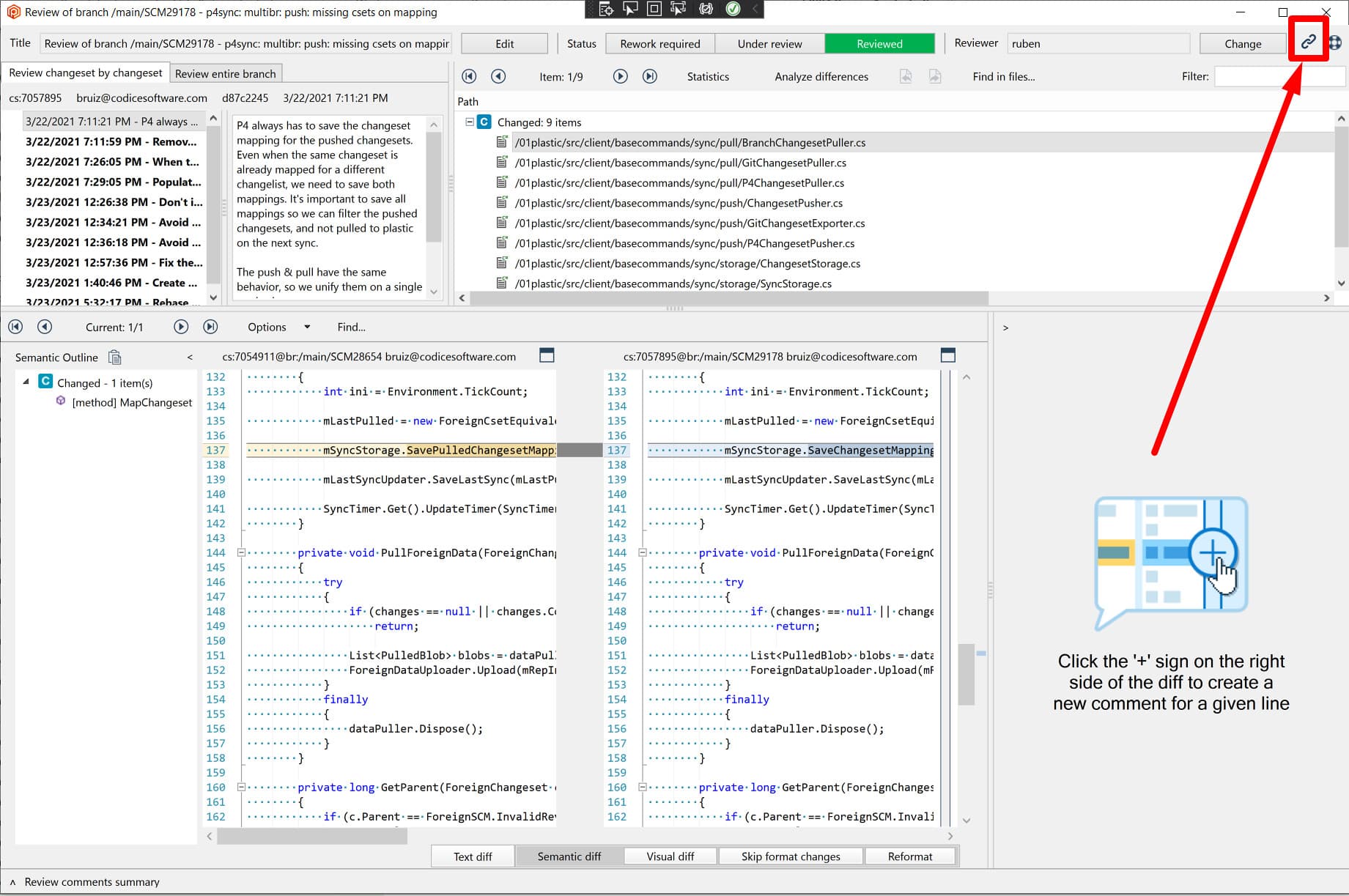Image resolution: width=1349 pixels, height=896 pixels.
Task: Collapse the Semantic Outline panel
Action: click(x=190, y=357)
